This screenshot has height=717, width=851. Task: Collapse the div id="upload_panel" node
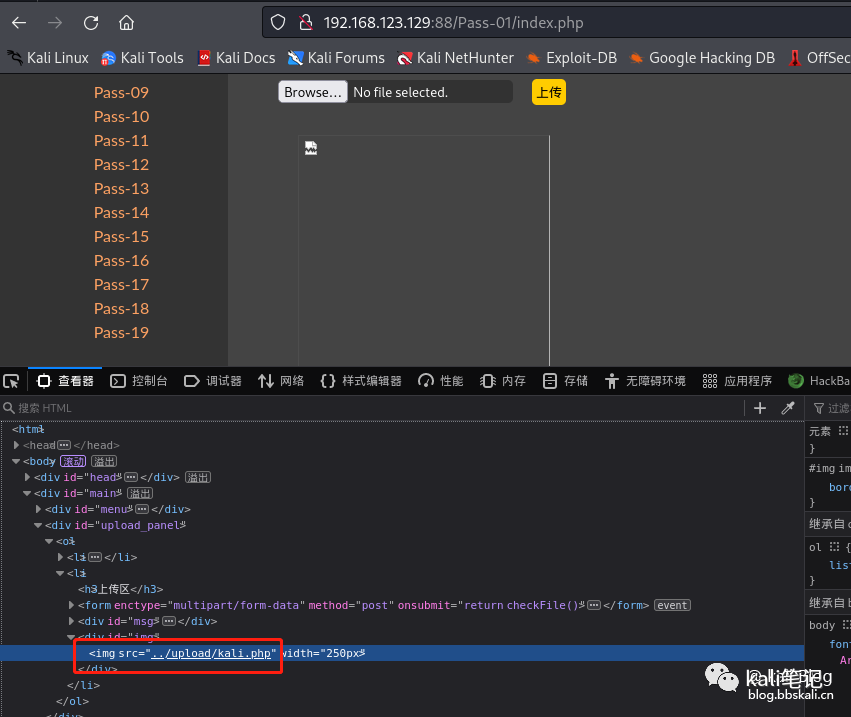(x=38, y=525)
